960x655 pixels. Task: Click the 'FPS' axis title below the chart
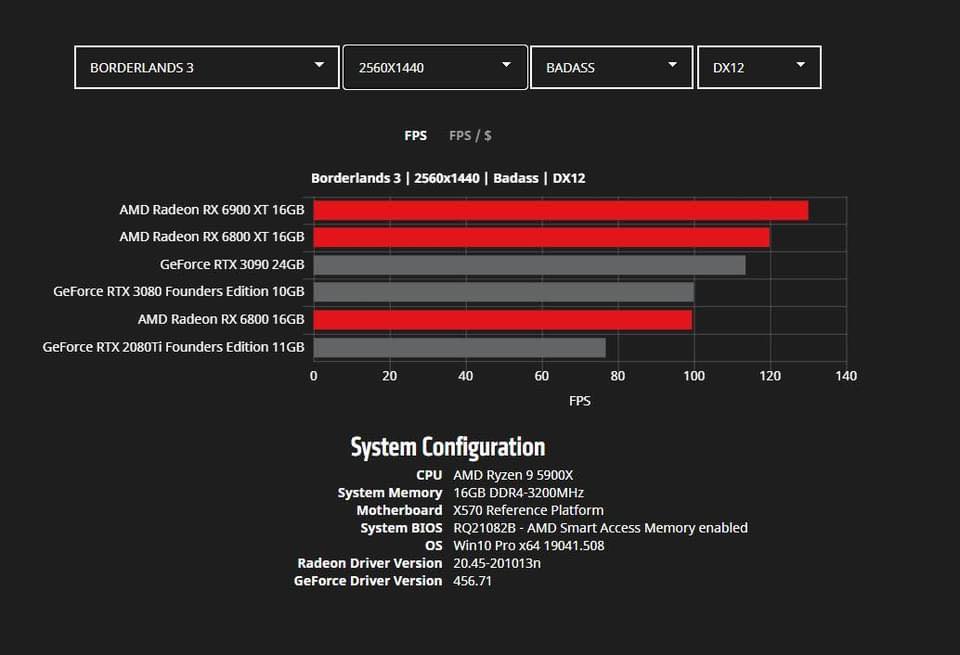click(x=580, y=401)
